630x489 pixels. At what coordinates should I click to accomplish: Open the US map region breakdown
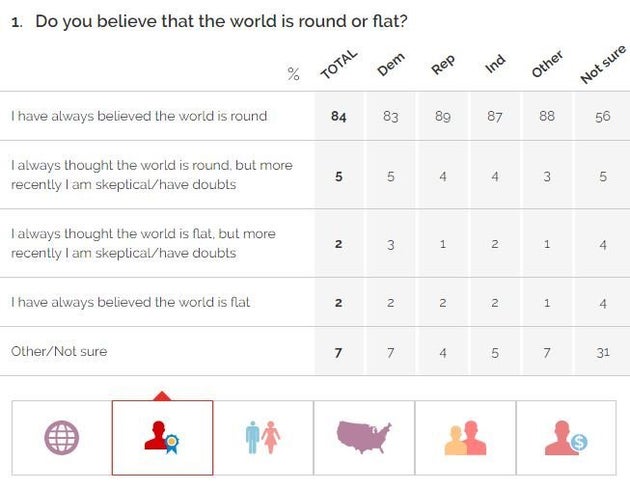364,437
